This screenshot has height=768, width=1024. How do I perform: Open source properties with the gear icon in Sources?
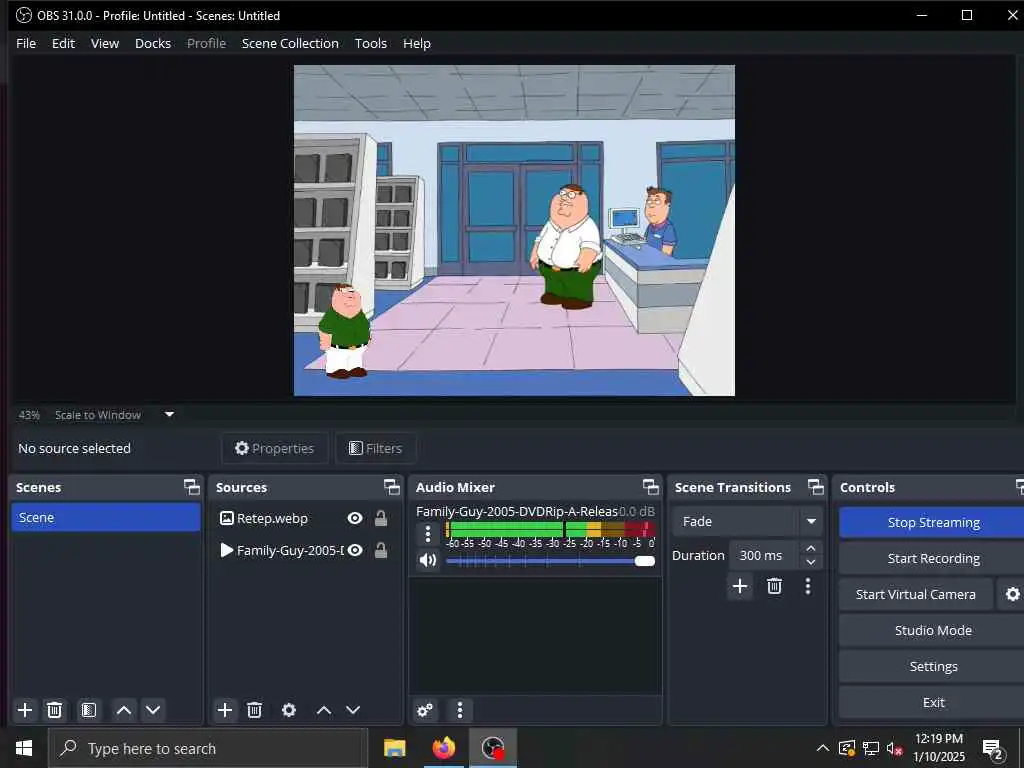tap(289, 710)
